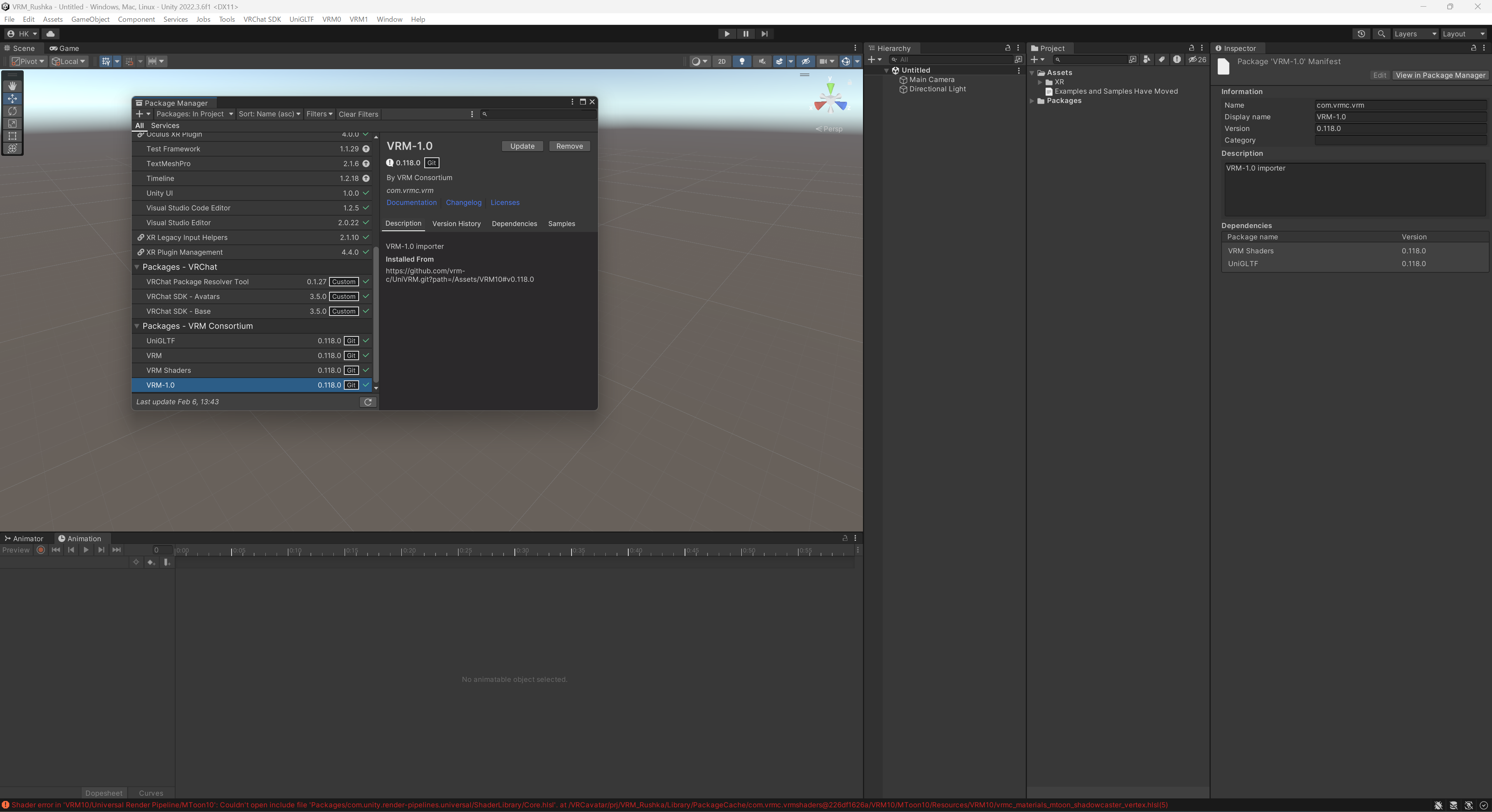Enable Animation record mode
The height and width of the screenshot is (812, 1492).
[40, 550]
